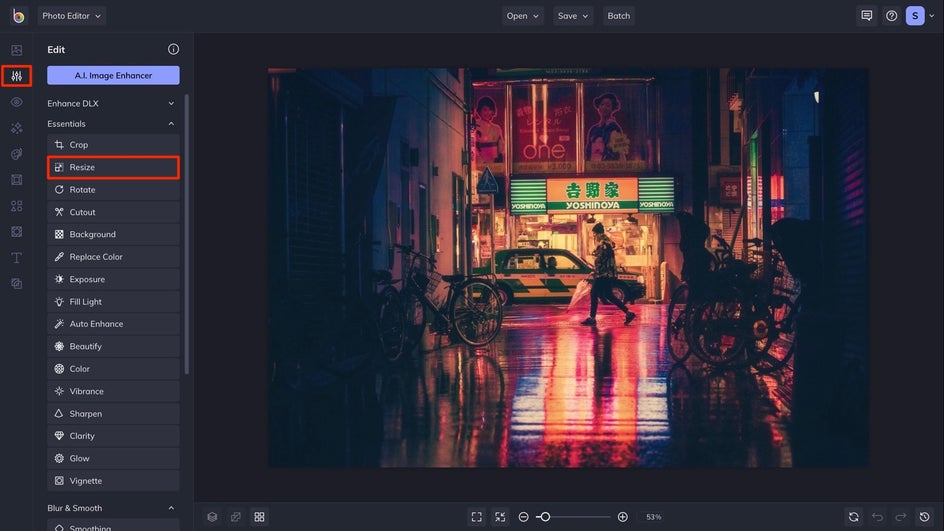Select the Crop tool
This screenshot has width=944, height=531.
113,144
